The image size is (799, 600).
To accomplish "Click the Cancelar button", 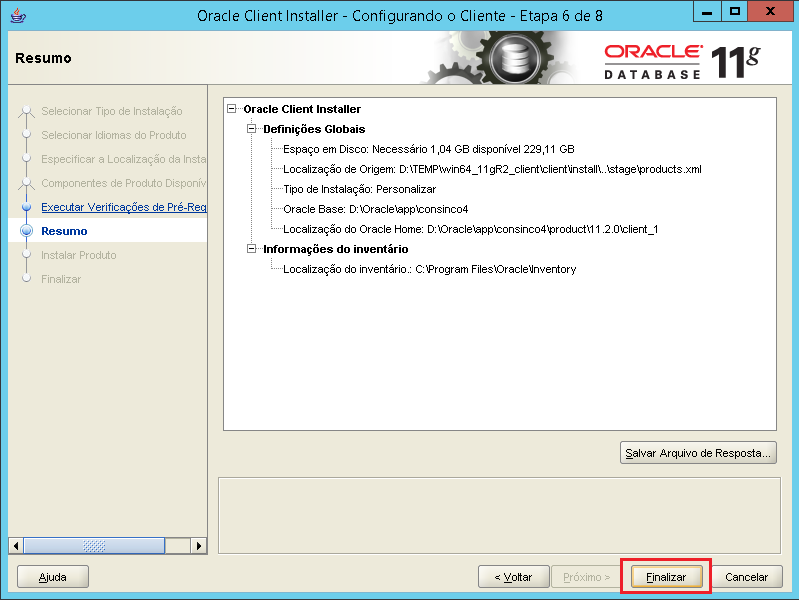I will click(x=747, y=577).
